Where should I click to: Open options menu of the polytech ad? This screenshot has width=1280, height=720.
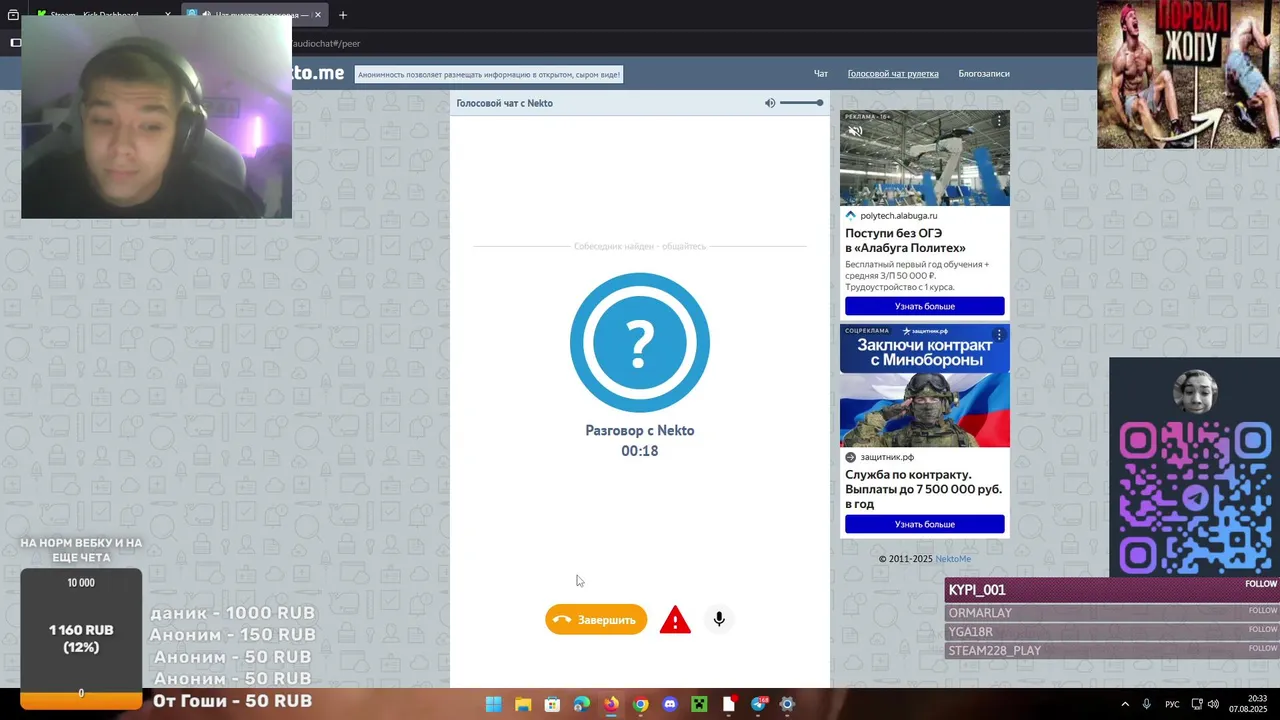(998, 121)
